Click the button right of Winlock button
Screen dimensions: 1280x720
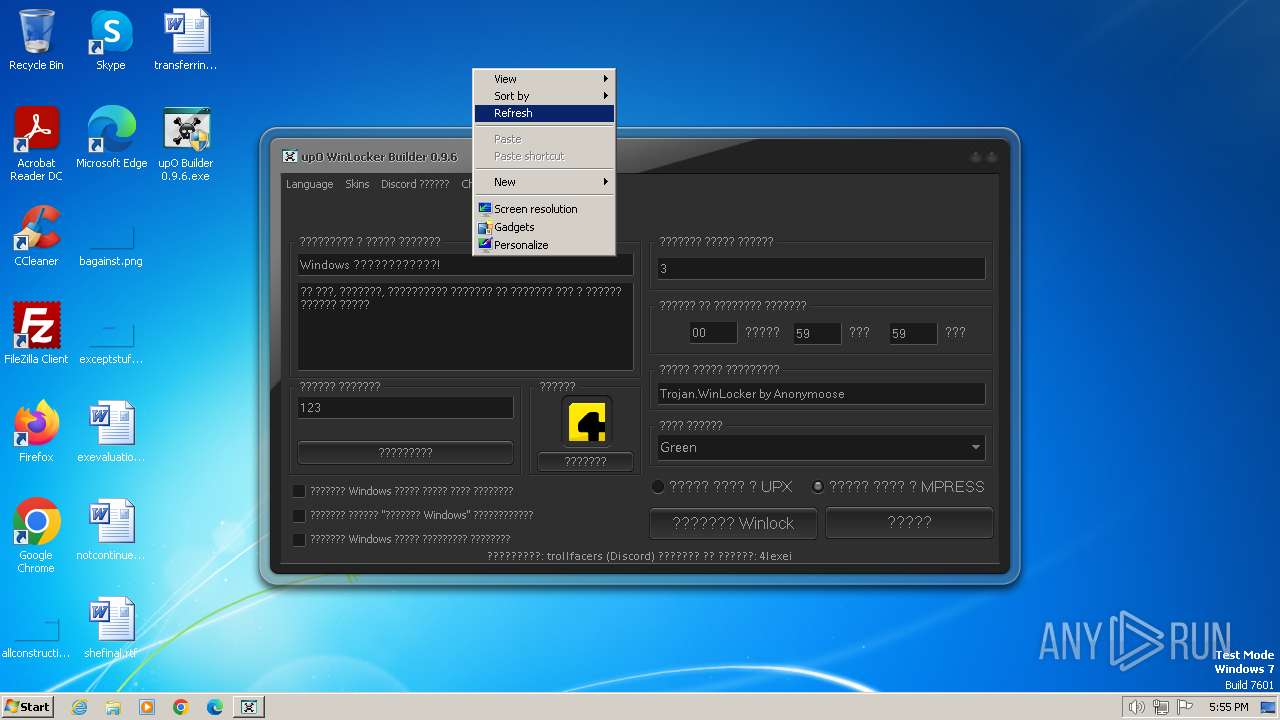[909, 522]
